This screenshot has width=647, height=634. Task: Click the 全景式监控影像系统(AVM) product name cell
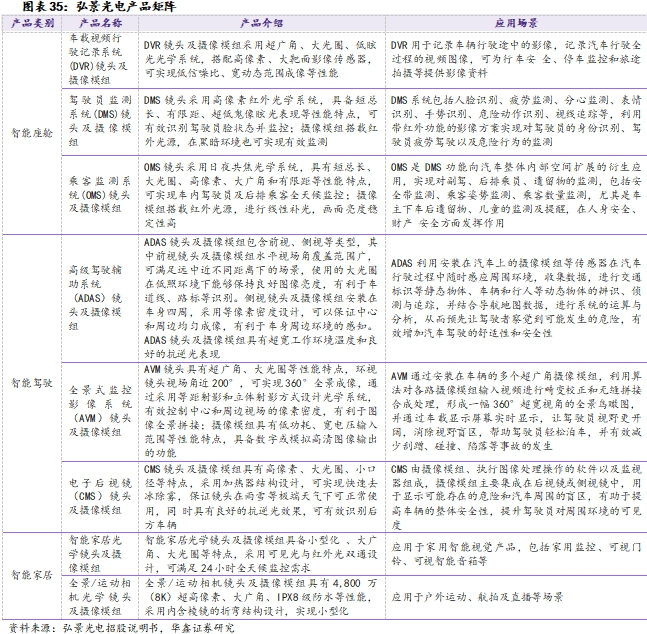[x=100, y=411]
